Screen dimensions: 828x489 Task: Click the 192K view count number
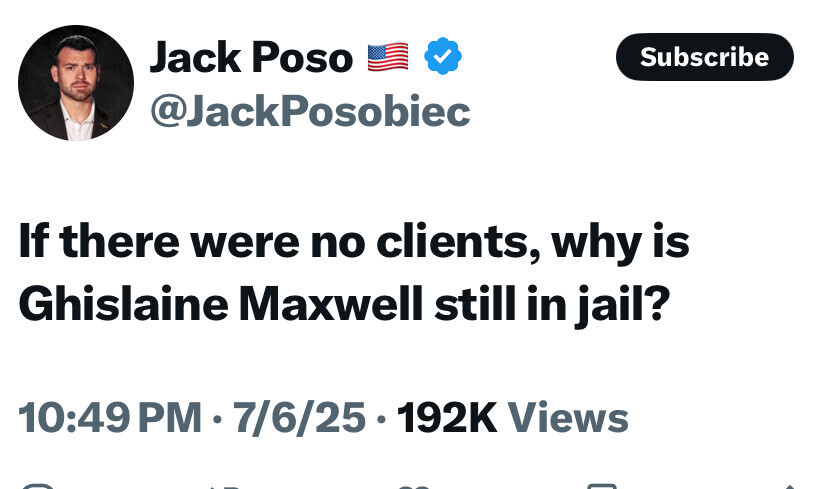[x=447, y=417]
